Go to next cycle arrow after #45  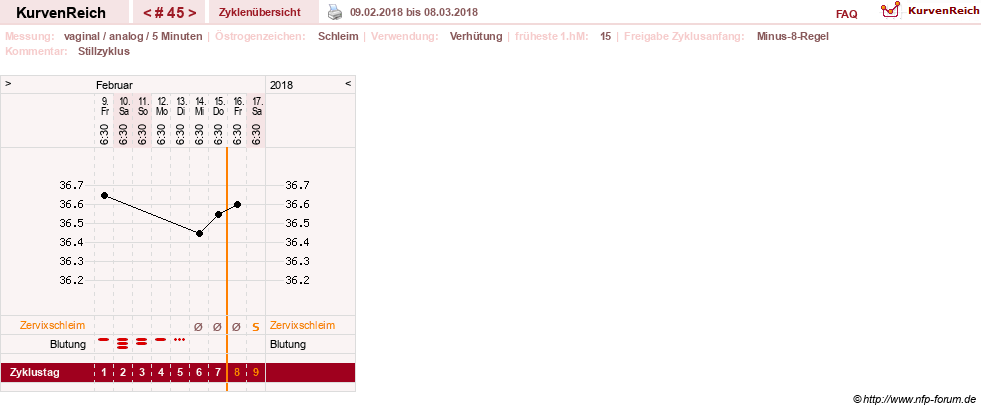192,13
